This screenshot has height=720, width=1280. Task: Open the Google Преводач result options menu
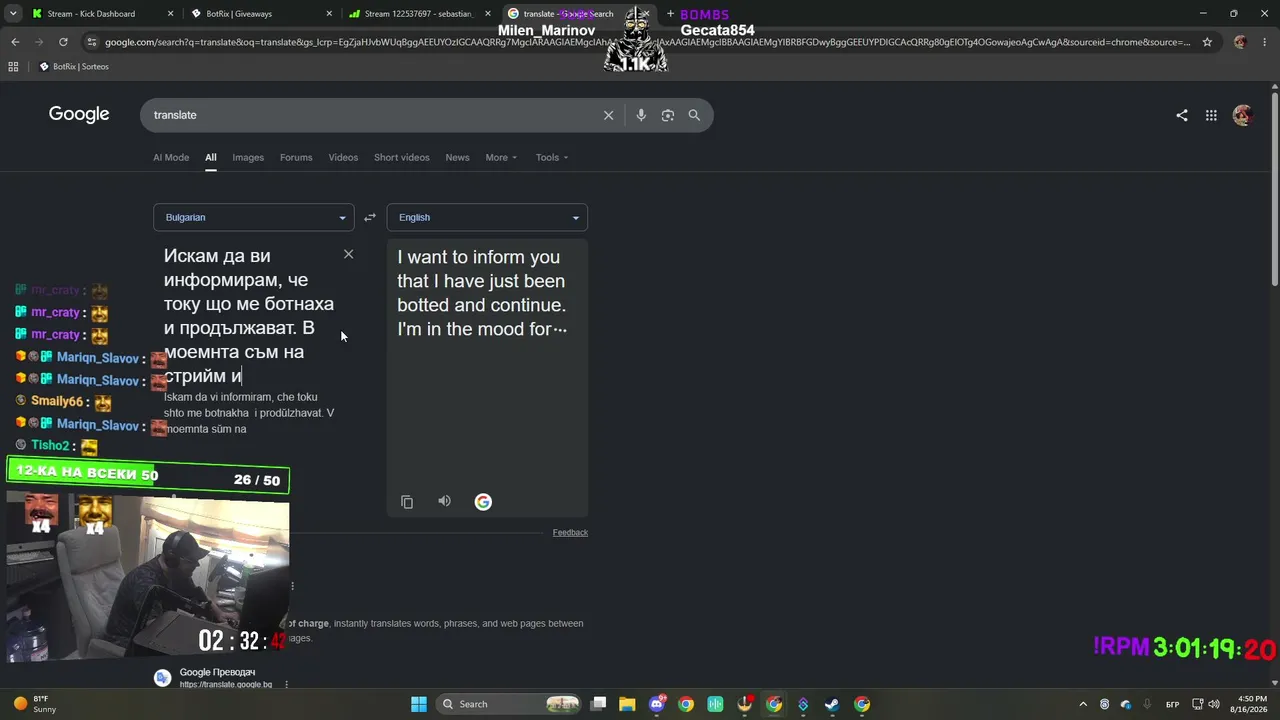tap(287, 685)
